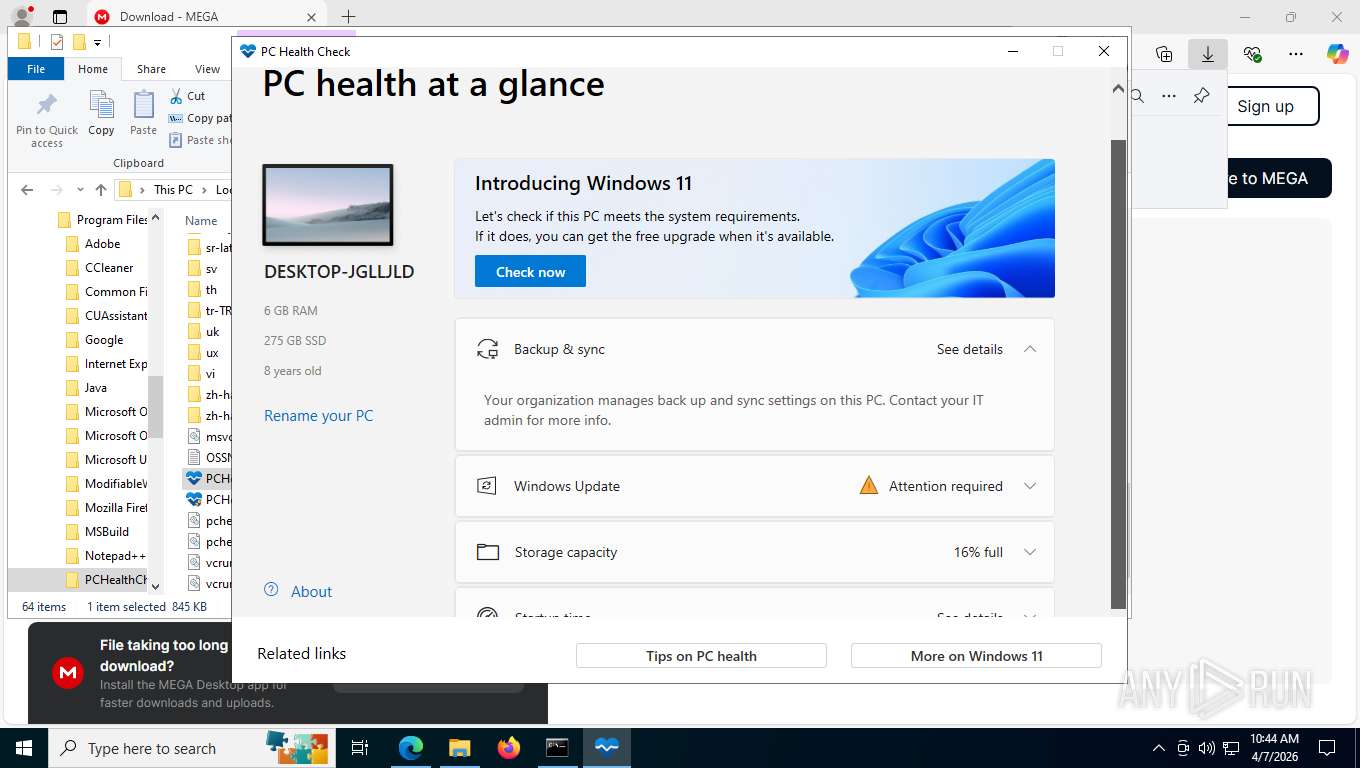Click the About question mark icon

coord(271,590)
